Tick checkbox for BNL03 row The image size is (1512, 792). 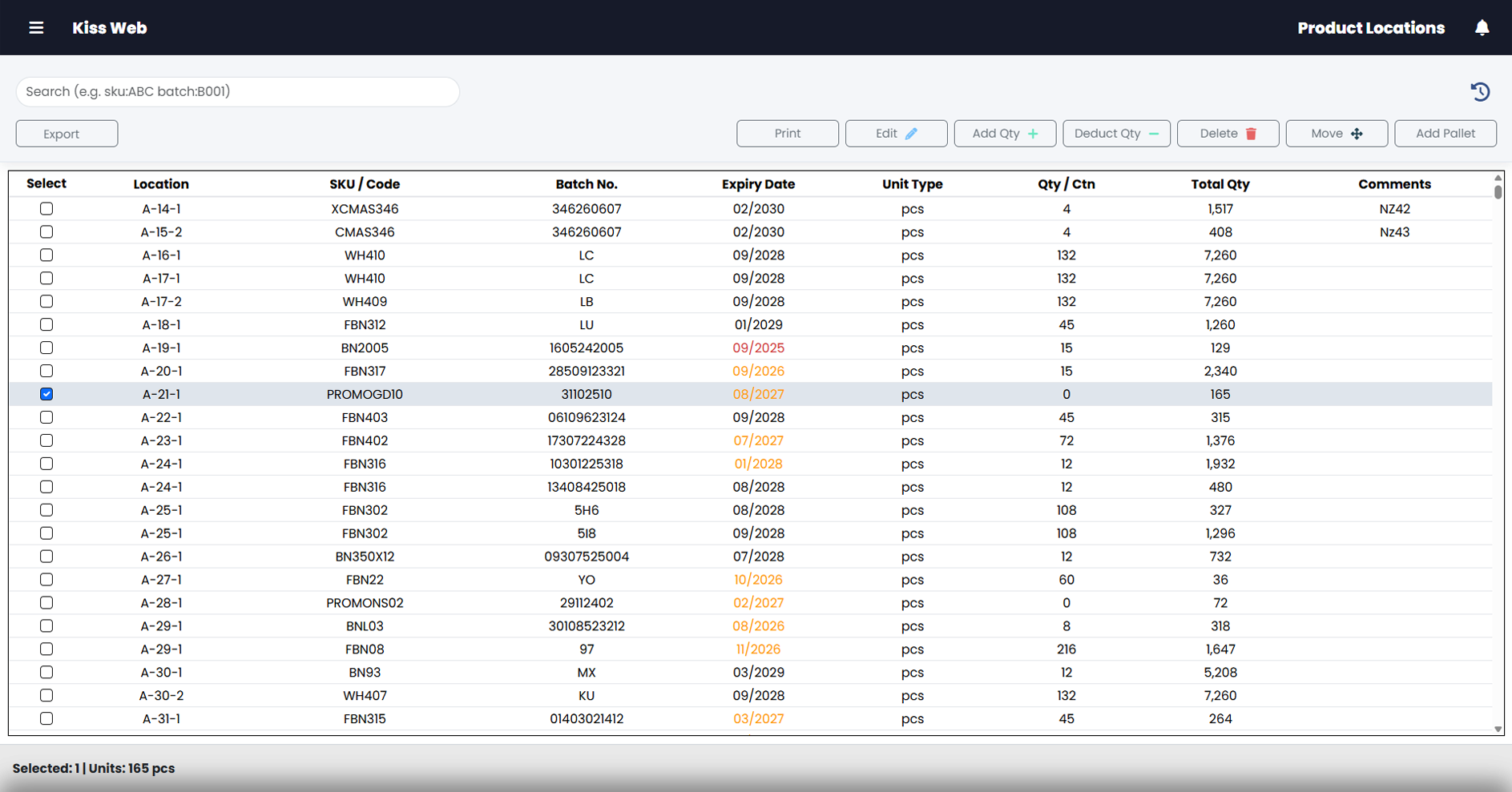(46, 626)
